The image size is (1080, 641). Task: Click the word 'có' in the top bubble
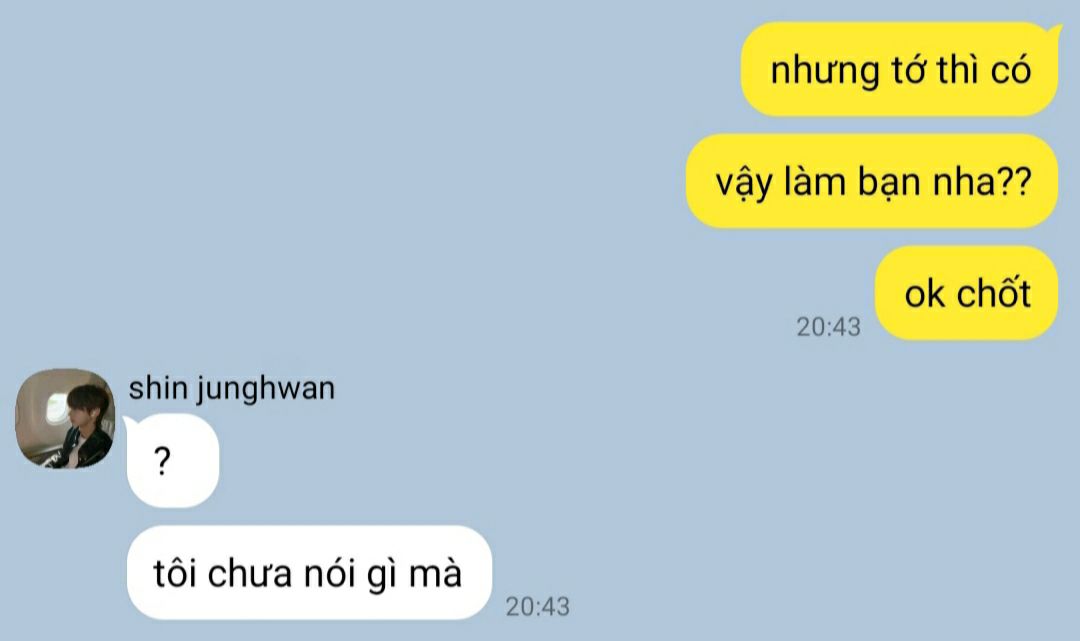pyautogui.click(x=1010, y=70)
